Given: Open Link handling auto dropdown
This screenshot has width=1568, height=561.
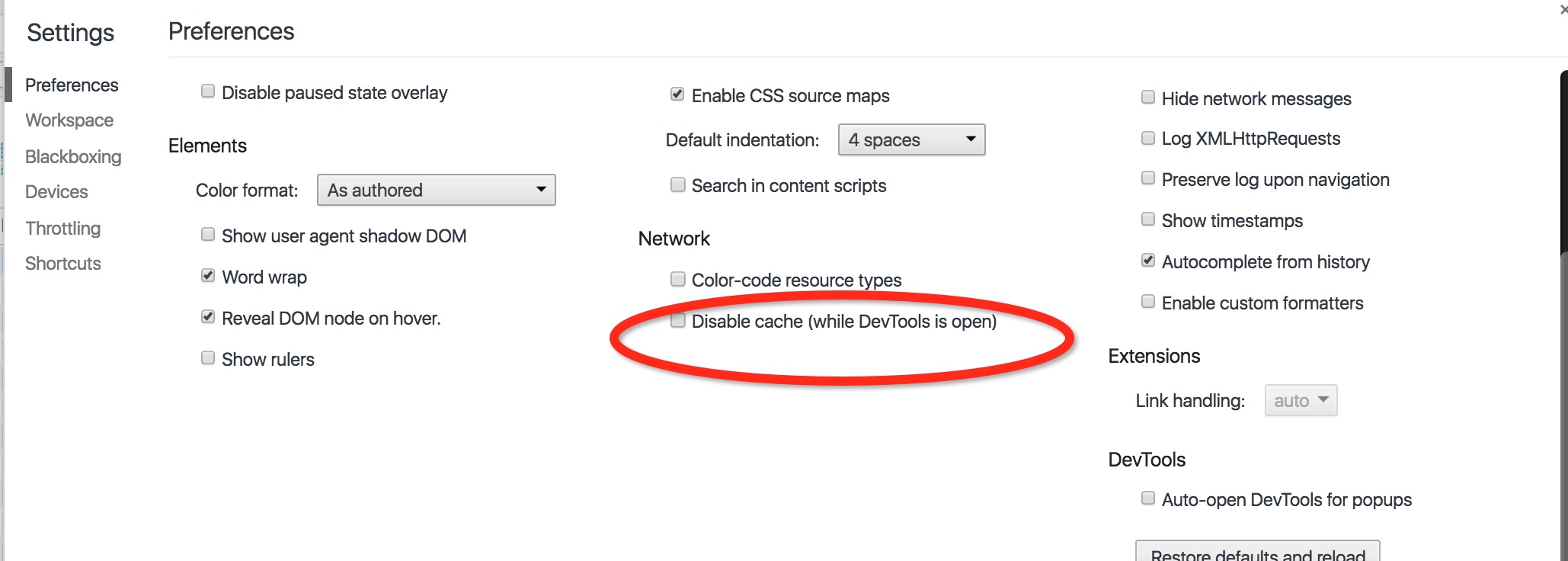Looking at the screenshot, I should [x=1301, y=400].
